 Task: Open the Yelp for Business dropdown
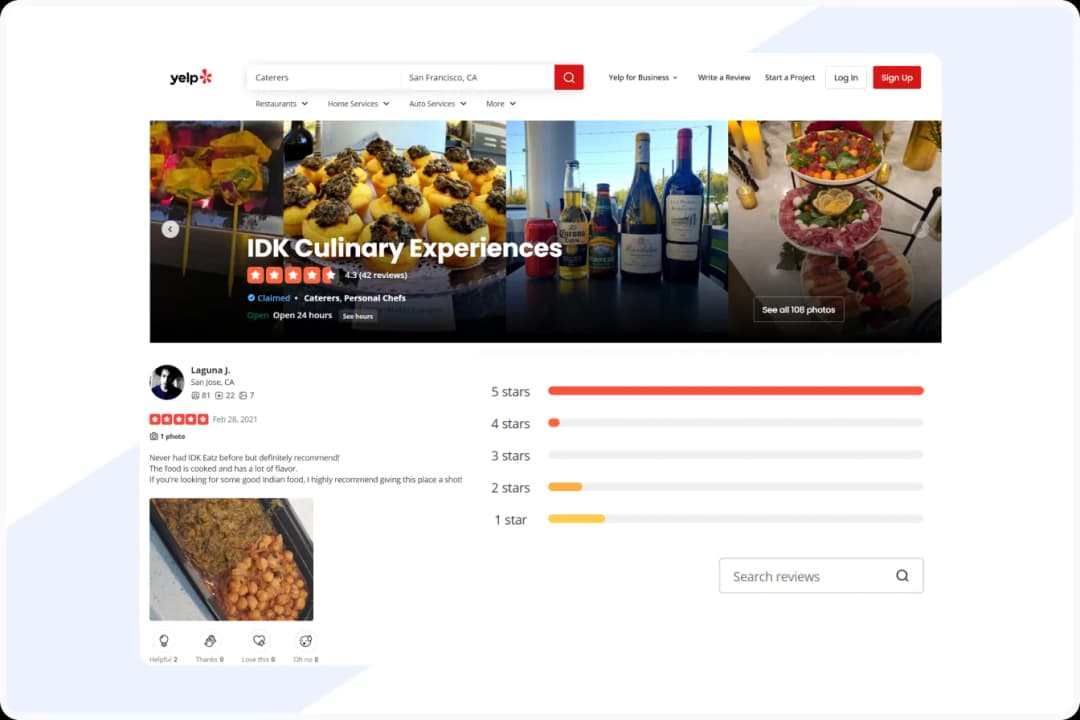pyautogui.click(x=643, y=77)
